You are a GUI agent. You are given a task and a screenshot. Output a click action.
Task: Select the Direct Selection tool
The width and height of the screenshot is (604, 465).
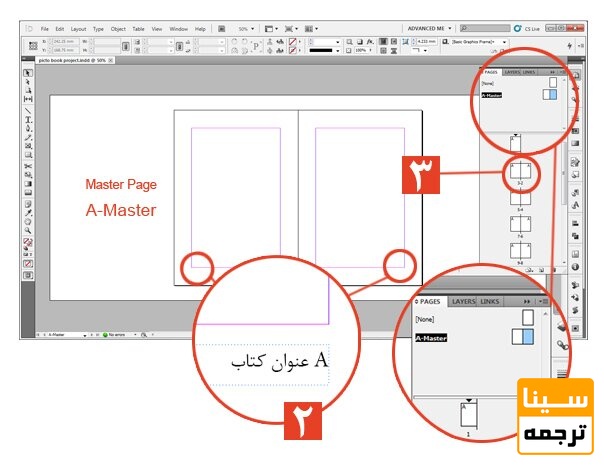(x=28, y=82)
